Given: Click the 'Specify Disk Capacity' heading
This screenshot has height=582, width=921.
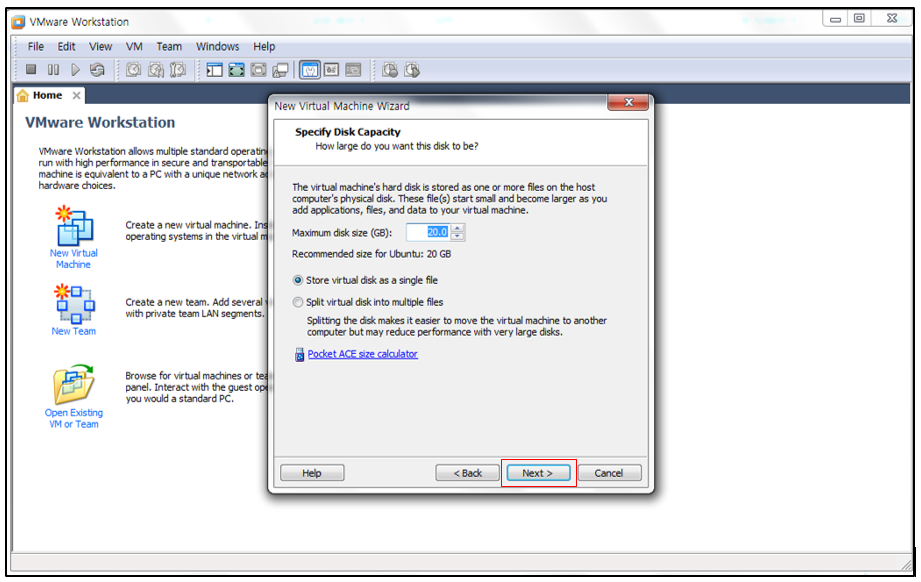Looking at the screenshot, I should 348,132.
